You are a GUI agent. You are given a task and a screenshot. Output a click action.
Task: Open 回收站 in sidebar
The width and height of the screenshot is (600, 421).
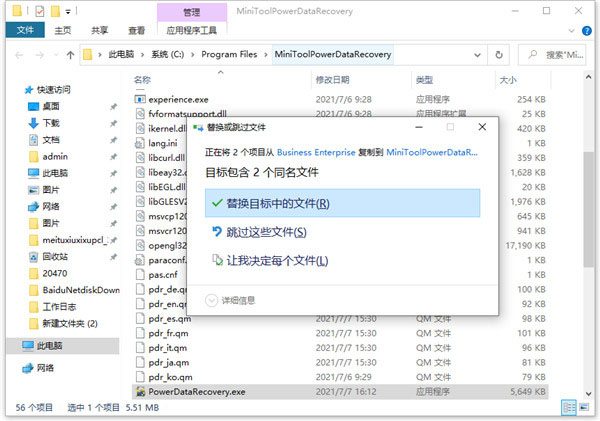point(55,256)
